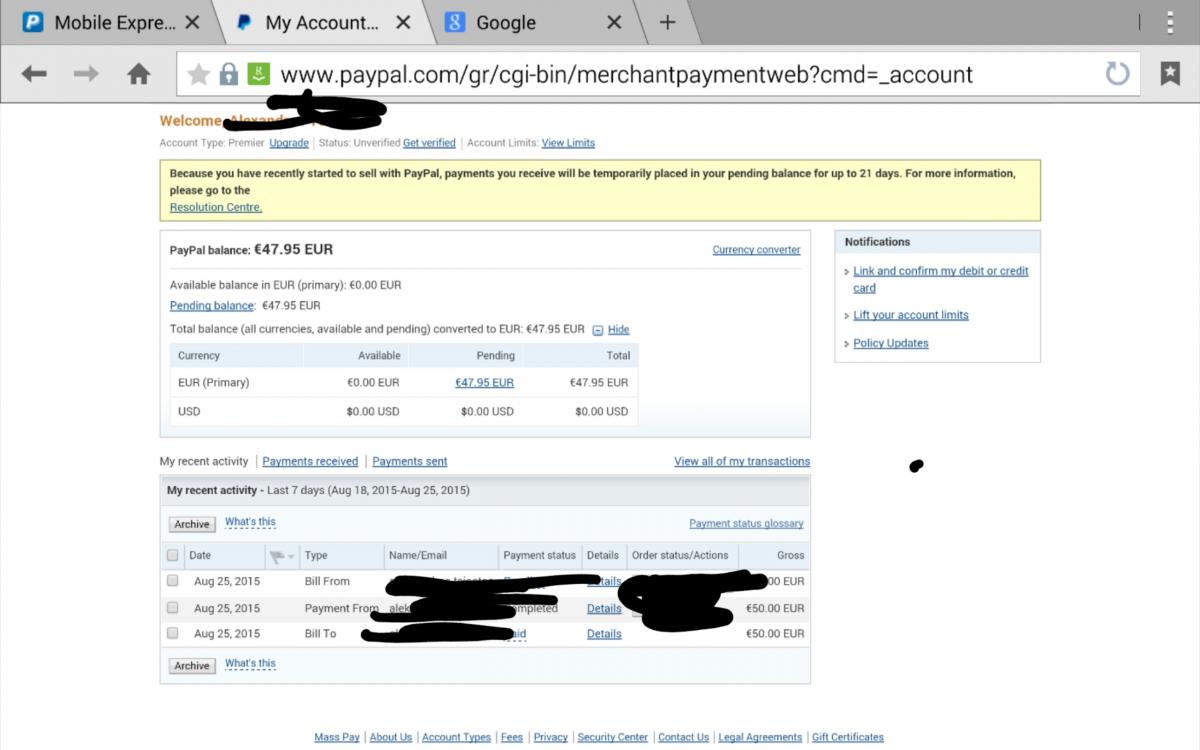Open View Limits link
The height and width of the screenshot is (750, 1200).
pyautogui.click(x=568, y=143)
